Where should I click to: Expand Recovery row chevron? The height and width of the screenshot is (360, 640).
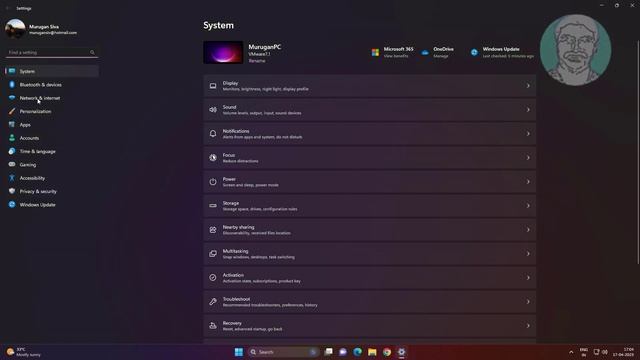528,326
